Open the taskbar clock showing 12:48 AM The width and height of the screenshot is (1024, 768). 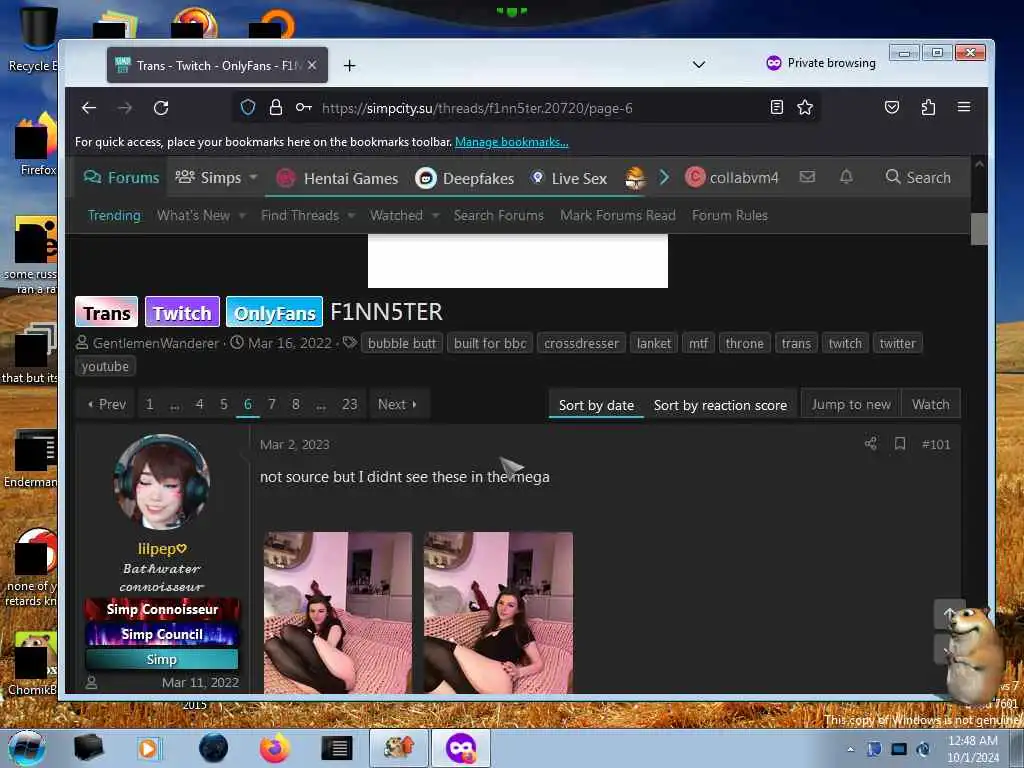click(972, 749)
